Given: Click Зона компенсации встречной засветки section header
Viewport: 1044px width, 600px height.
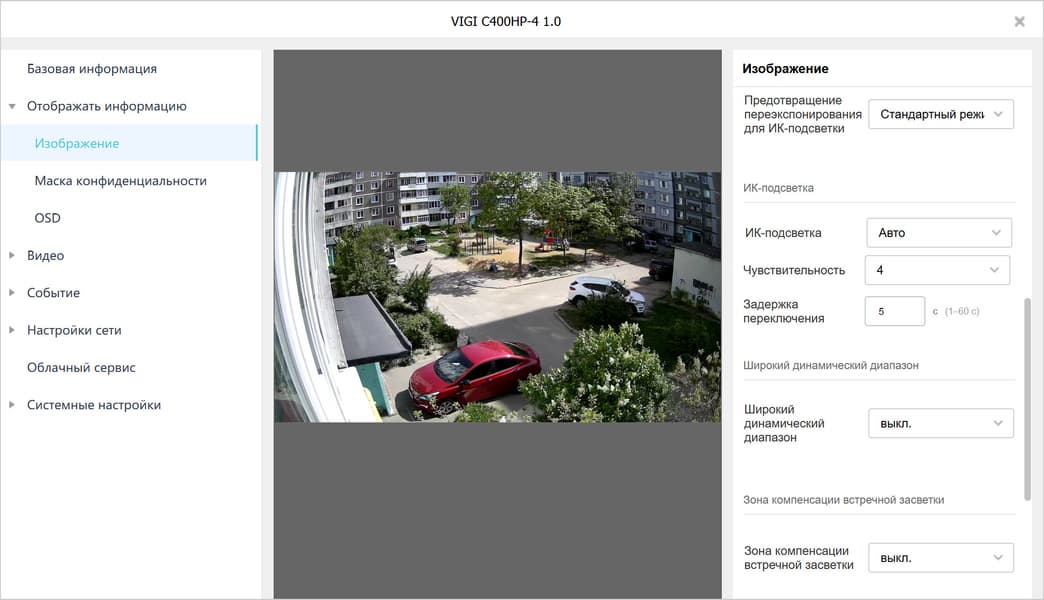Looking at the screenshot, I should pyautogui.click(x=844, y=499).
